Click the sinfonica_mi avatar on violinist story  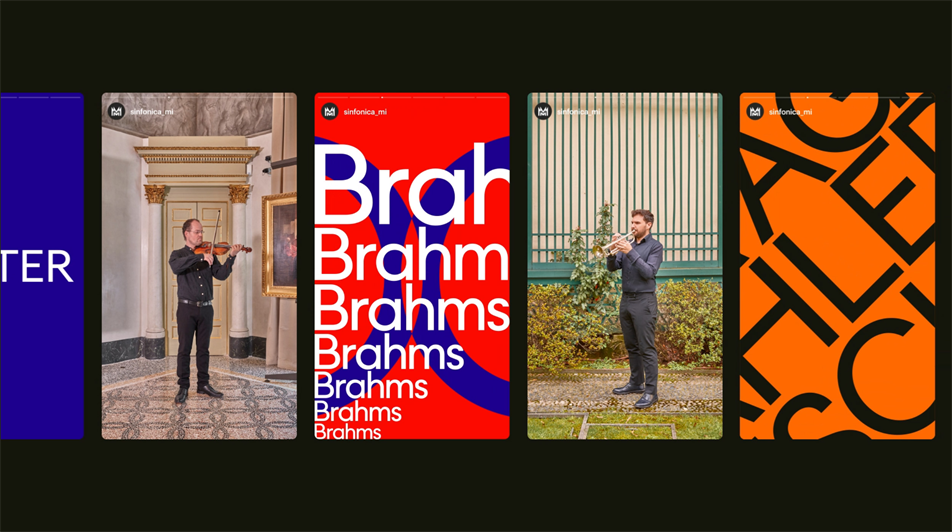(x=117, y=112)
